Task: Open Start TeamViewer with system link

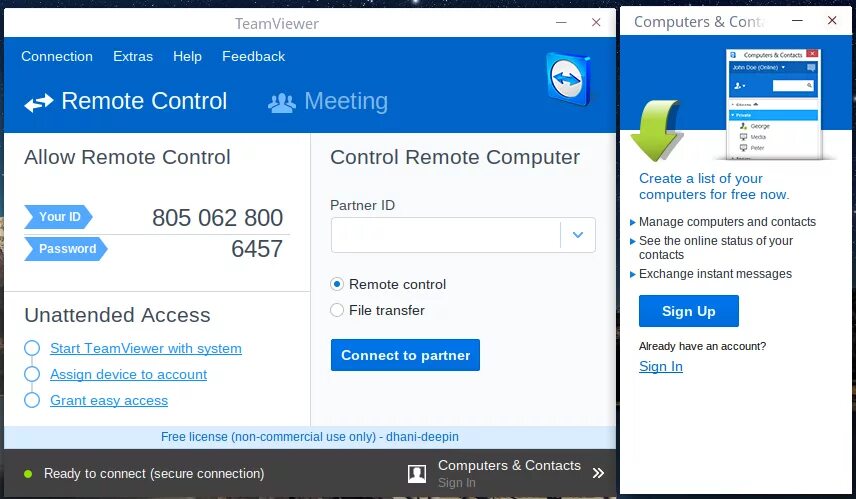Action: click(x=146, y=348)
